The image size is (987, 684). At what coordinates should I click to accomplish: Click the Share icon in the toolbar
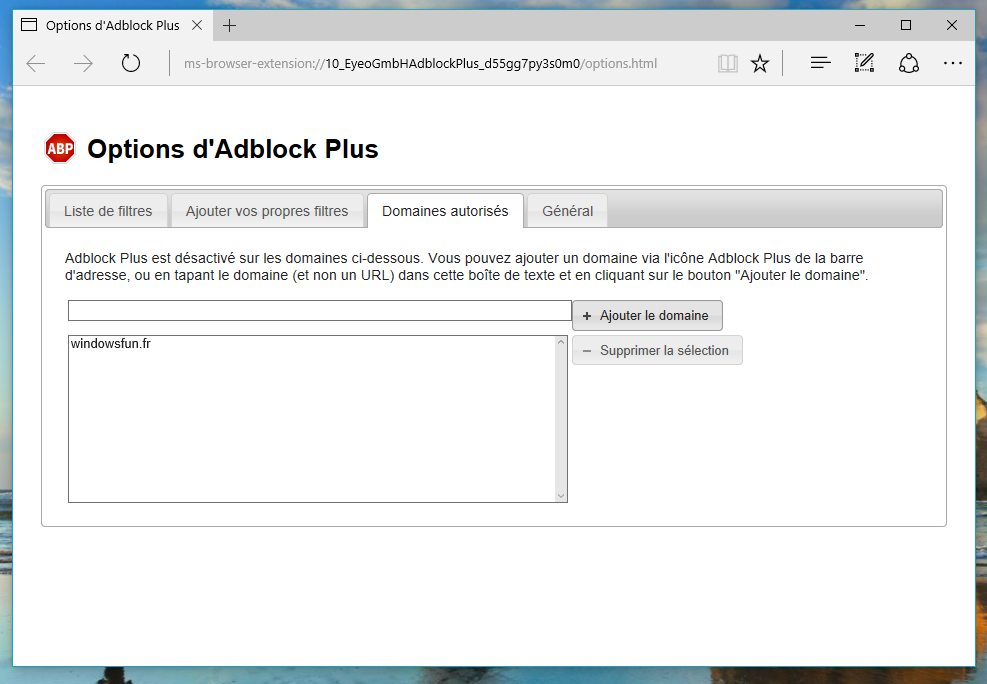click(x=908, y=64)
